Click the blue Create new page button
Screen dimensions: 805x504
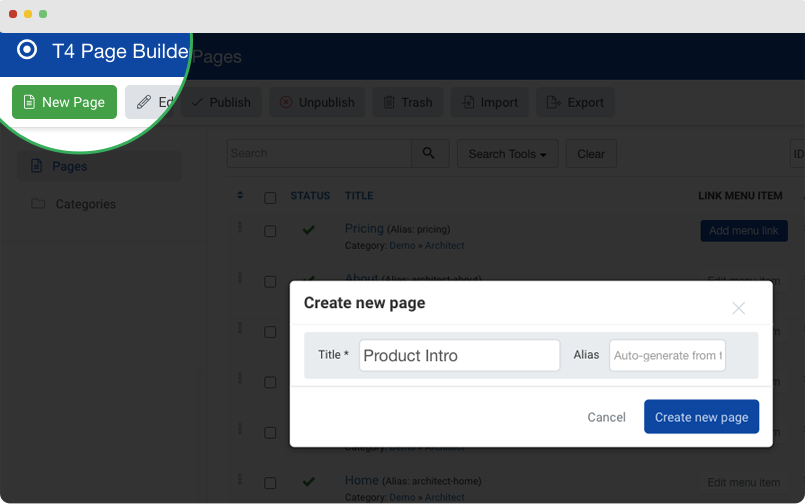coord(701,417)
